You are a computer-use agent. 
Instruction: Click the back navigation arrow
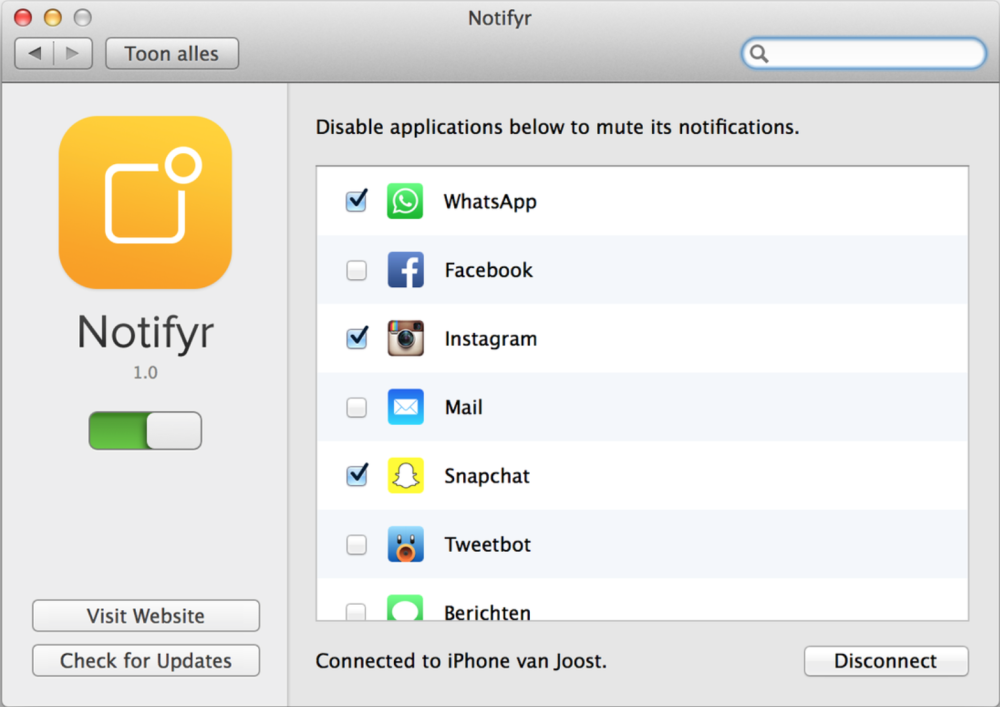coord(34,53)
